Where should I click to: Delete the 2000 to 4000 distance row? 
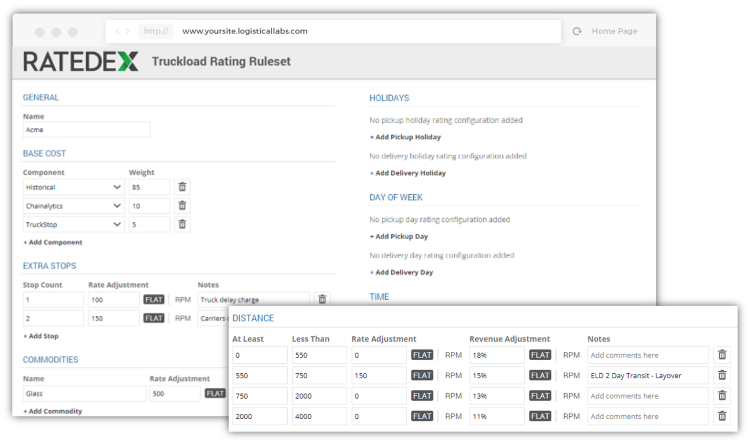pyautogui.click(x=723, y=415)
